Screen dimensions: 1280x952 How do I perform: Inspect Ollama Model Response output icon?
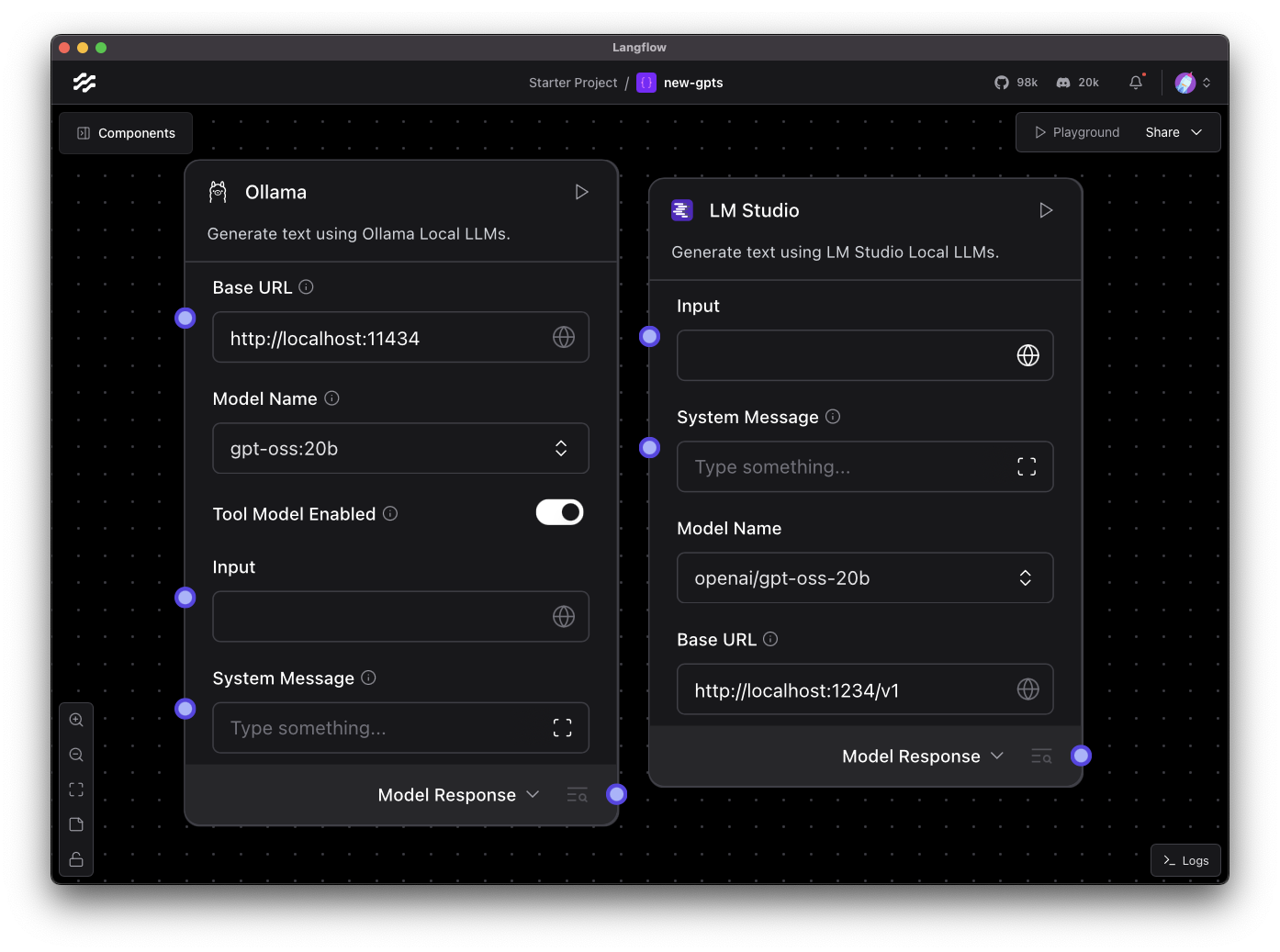pyautogui.click(x=577, y=795)
